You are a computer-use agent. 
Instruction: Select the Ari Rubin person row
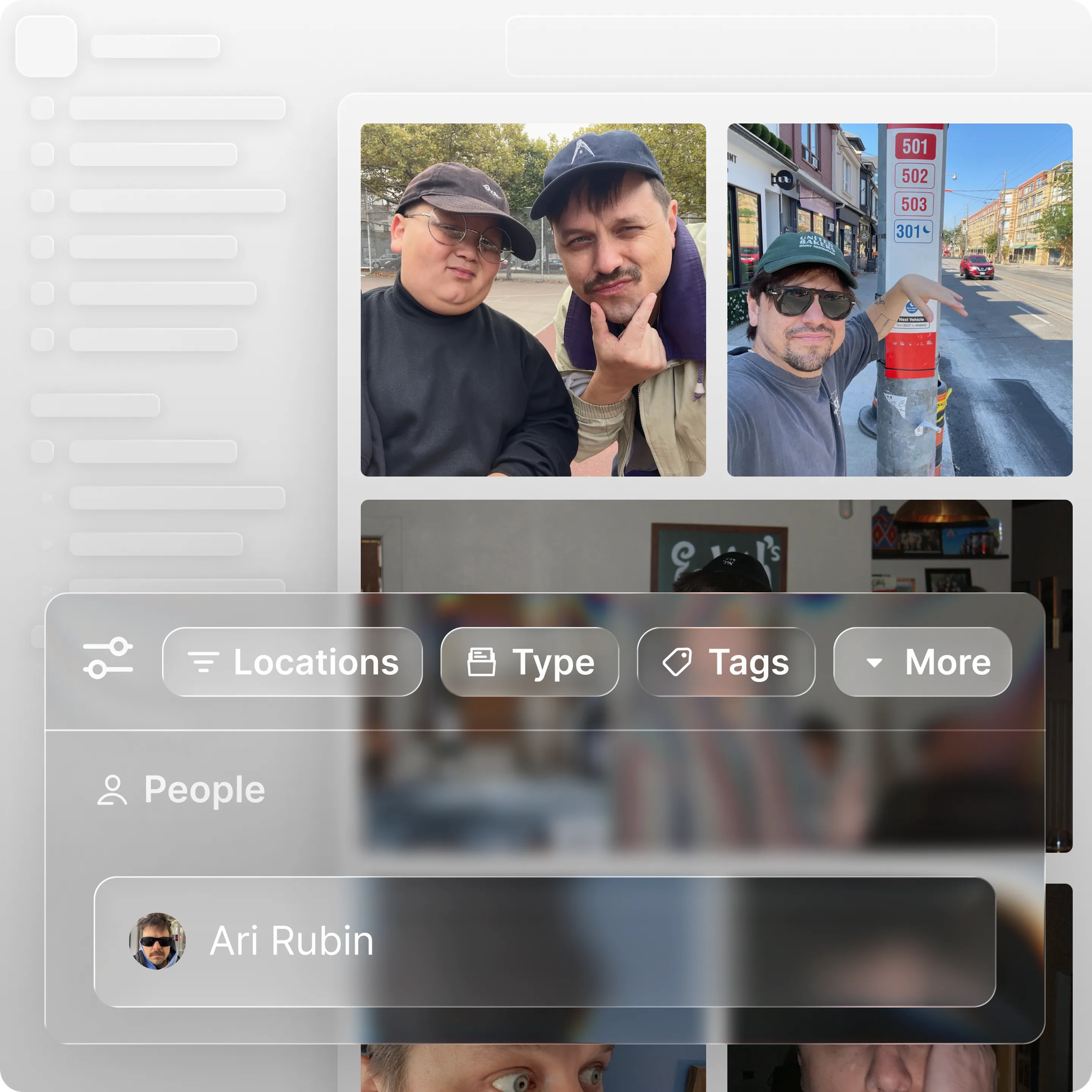point(544,941)
